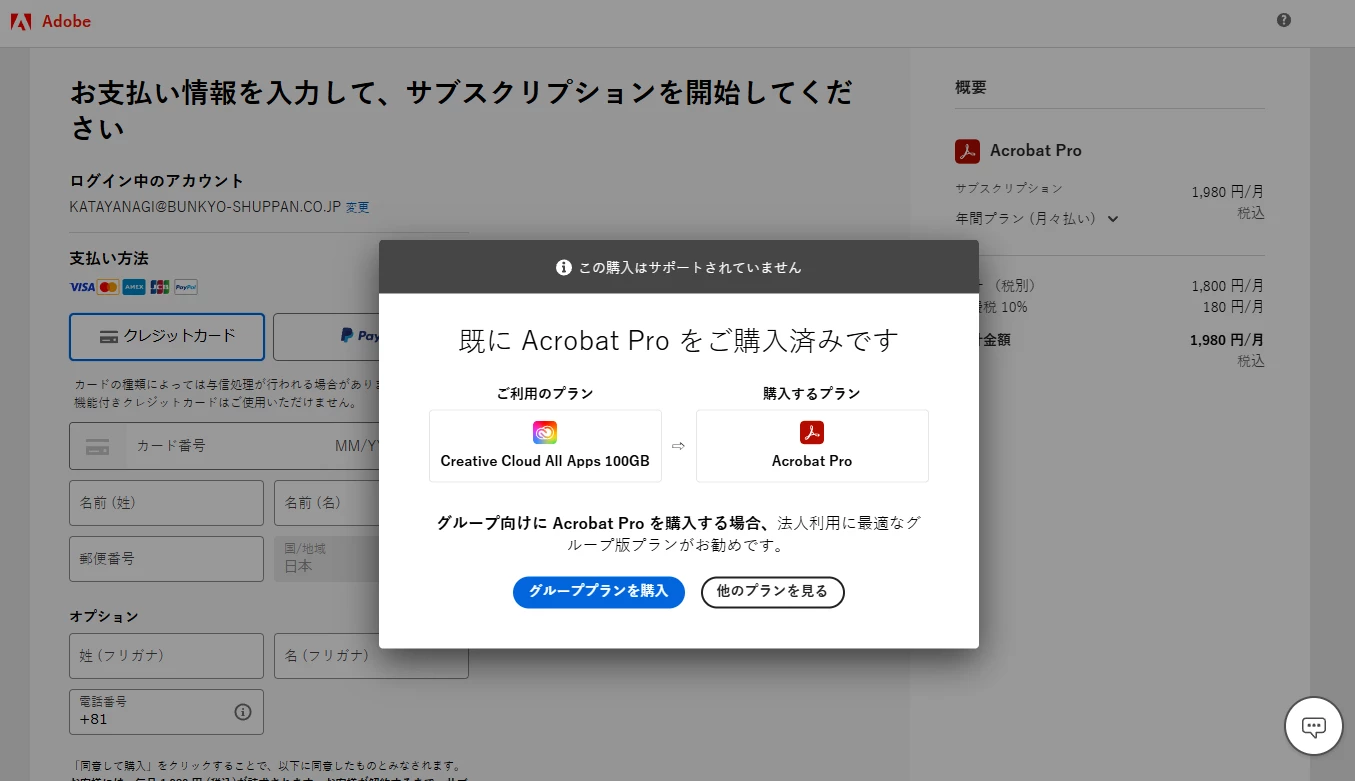The width and height of the screenshot is (1355, 781).
Task: Click the info icon in dialog header
Action: [x=564, y=267]
